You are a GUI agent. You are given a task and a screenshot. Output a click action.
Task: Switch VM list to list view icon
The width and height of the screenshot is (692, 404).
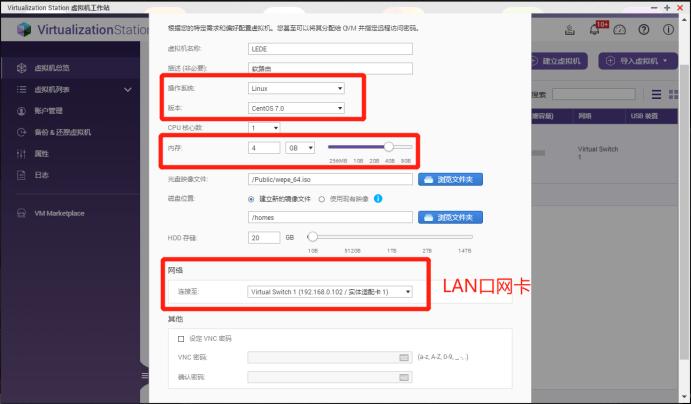pos(656,94)
